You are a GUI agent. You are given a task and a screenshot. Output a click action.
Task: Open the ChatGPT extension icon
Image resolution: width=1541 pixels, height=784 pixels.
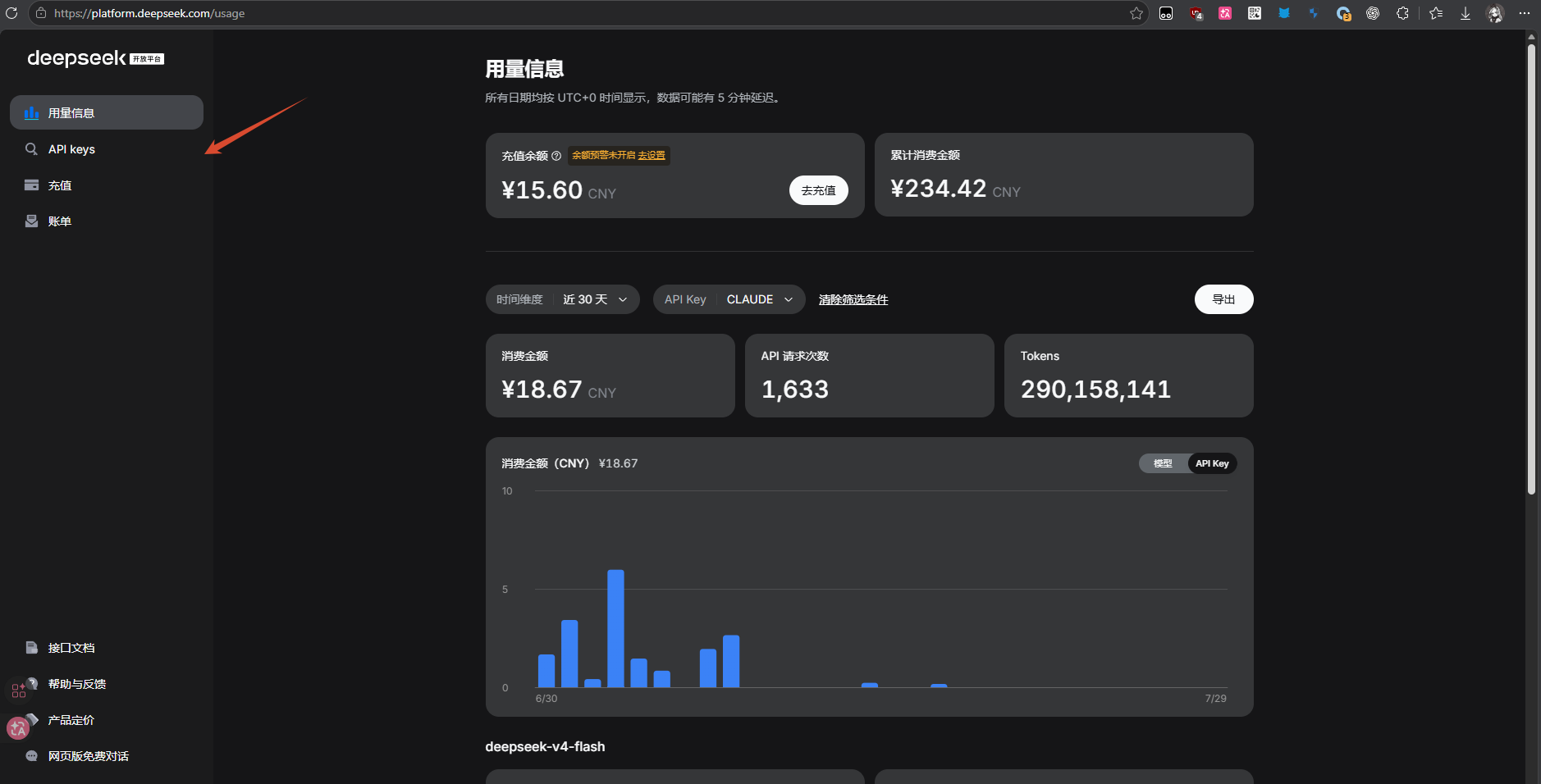point(1373,13)
